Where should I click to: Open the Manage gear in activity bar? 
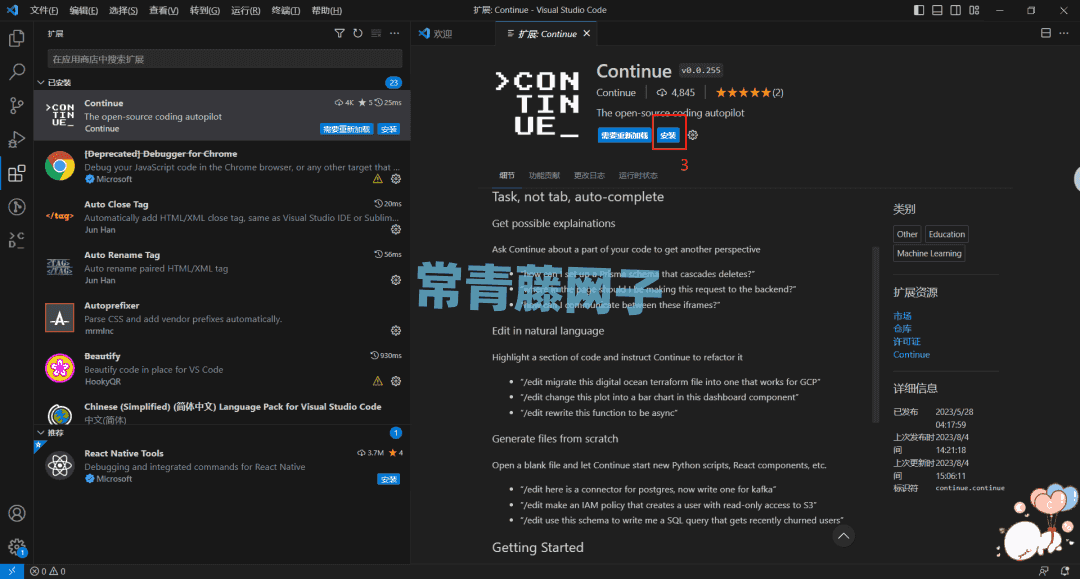[17, 547]
